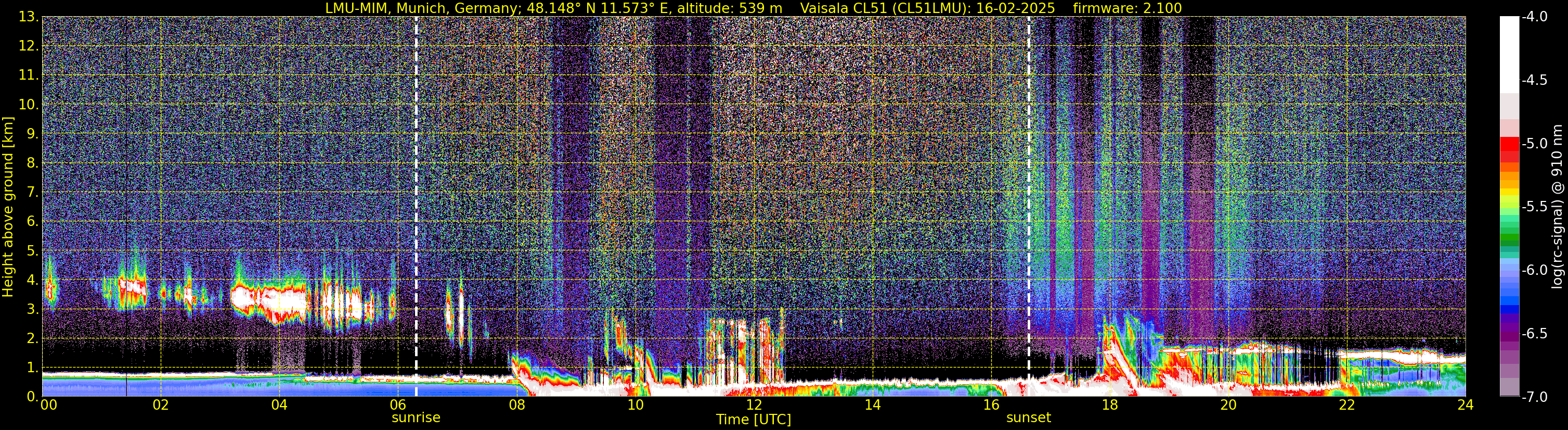Click the time axis tick label '20'
This screenshot has height=430, width=1568.
coord(1228,405)
